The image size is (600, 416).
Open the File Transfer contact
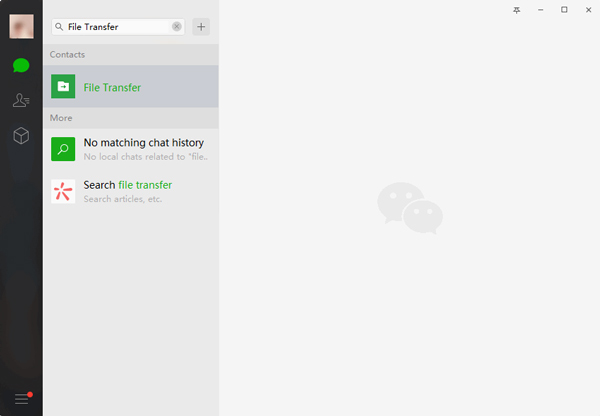point(131,86)
